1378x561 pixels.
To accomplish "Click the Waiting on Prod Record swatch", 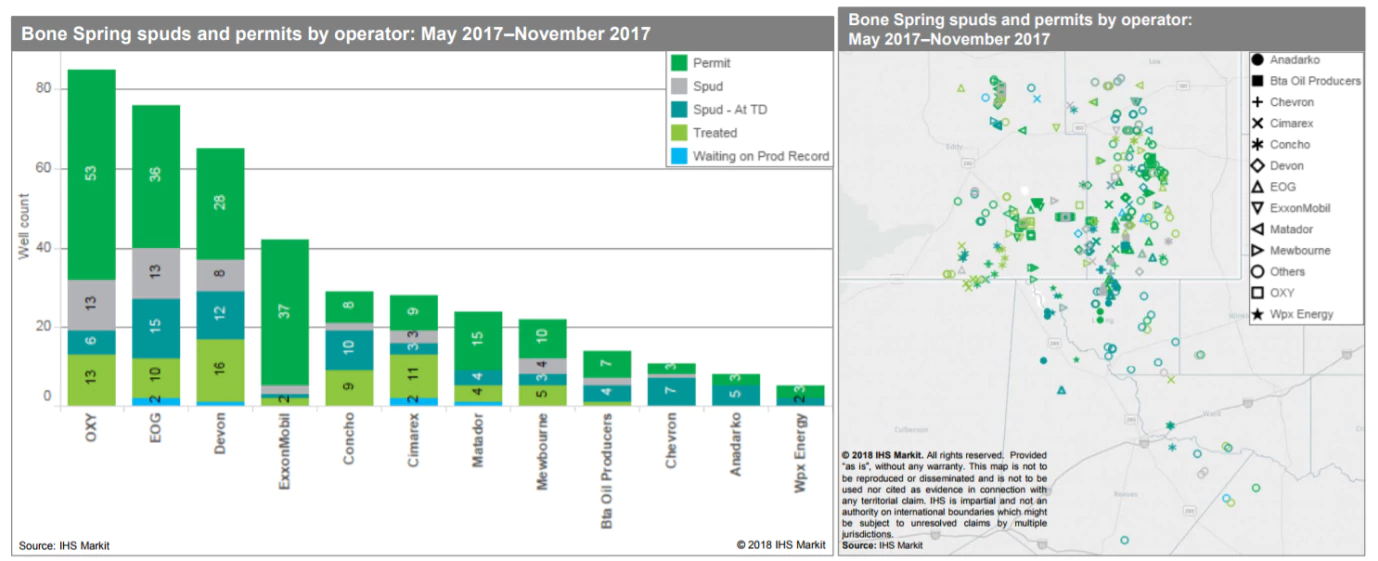I will [x=678, y=156].
